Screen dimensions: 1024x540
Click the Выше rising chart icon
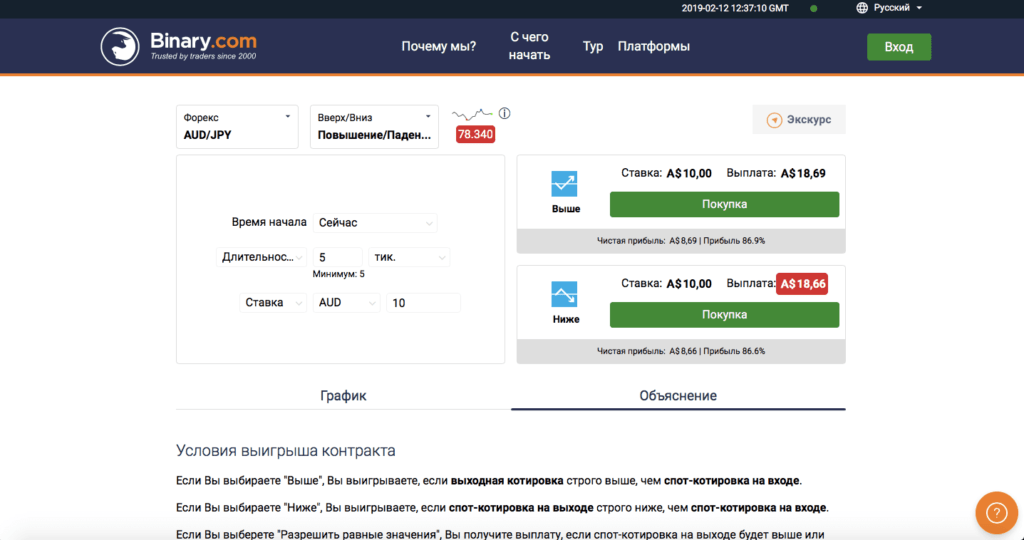coord(565,183)
